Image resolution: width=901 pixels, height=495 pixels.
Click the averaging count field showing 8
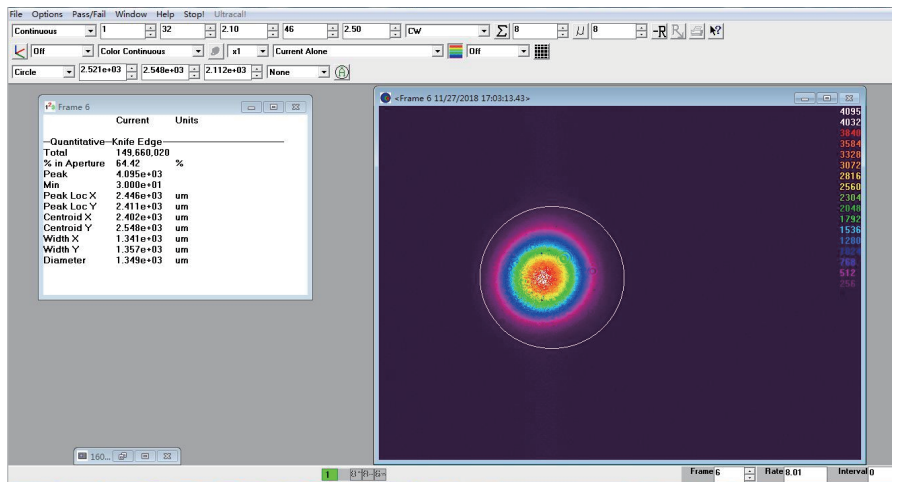[x=613, y=30]
